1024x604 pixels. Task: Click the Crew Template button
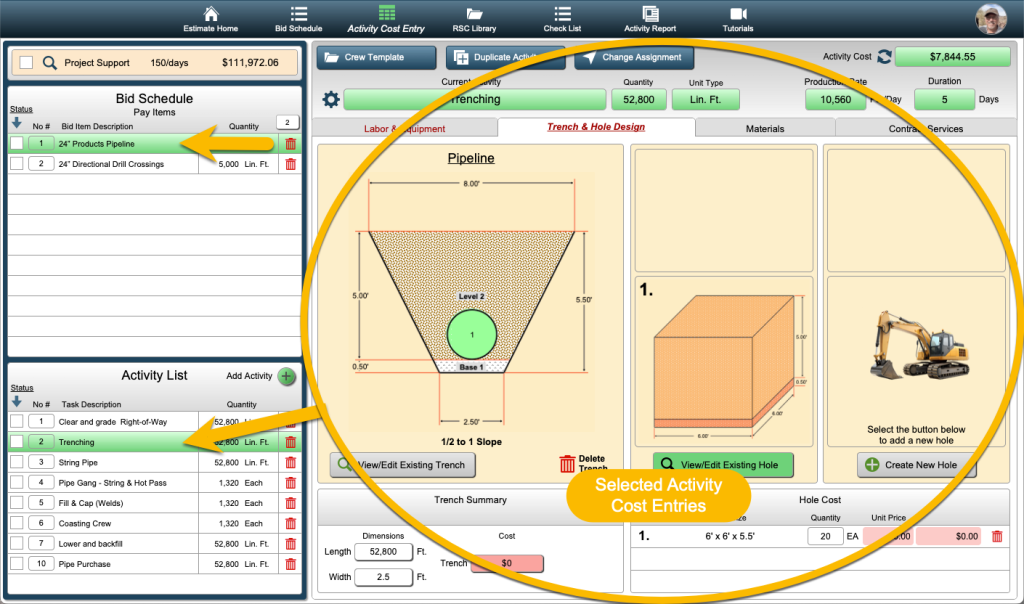coord(376,57)
